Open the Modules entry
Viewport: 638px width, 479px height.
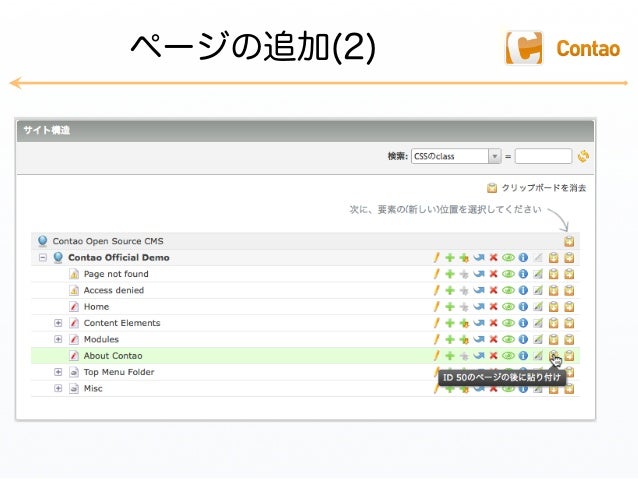(x=101, y=339)
